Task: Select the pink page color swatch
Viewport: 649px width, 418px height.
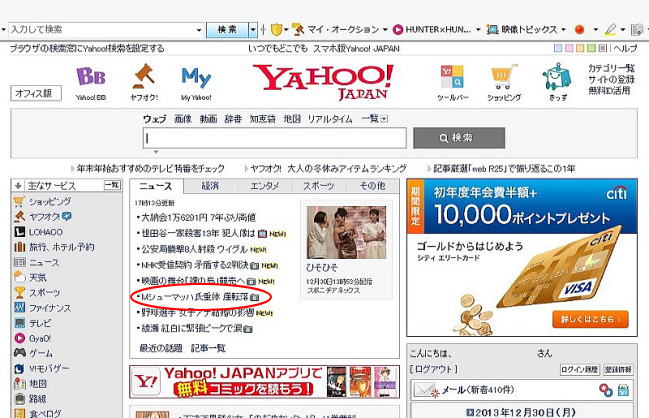Action: pos(569,48)
